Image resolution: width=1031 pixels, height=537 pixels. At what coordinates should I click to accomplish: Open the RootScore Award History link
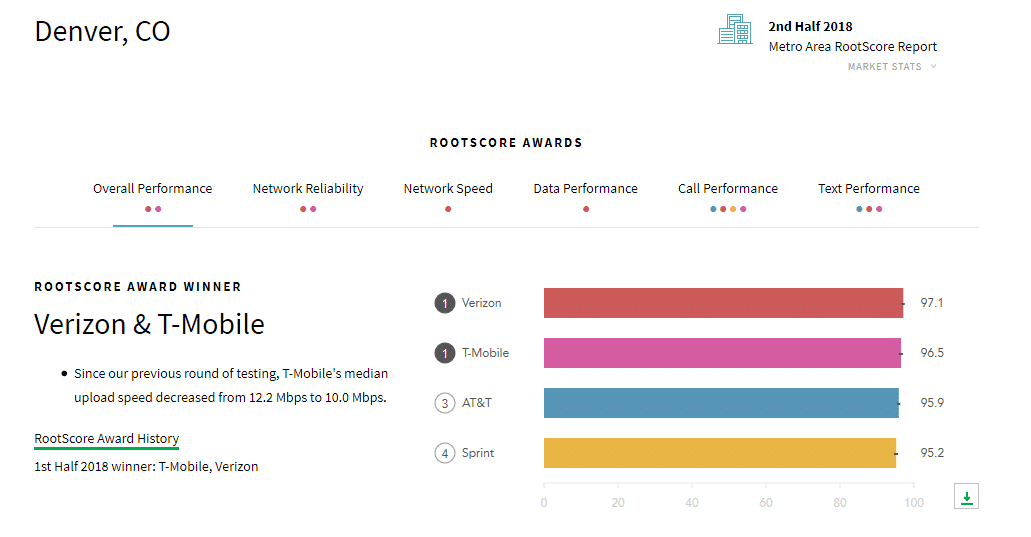click(x=107, y=438)
